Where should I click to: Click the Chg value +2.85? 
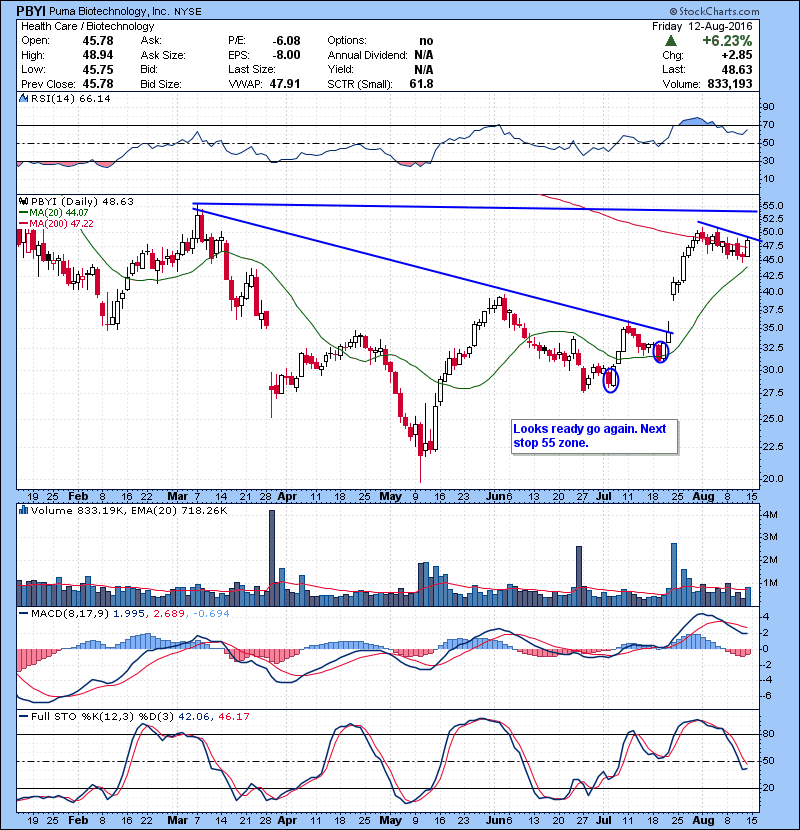(x=736, y=55)
